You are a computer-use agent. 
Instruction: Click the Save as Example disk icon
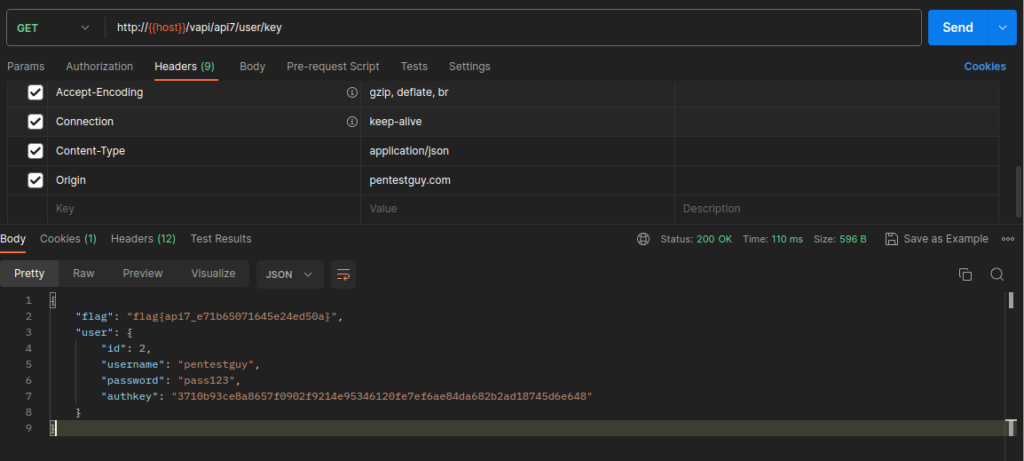click(x=891, y=239)
